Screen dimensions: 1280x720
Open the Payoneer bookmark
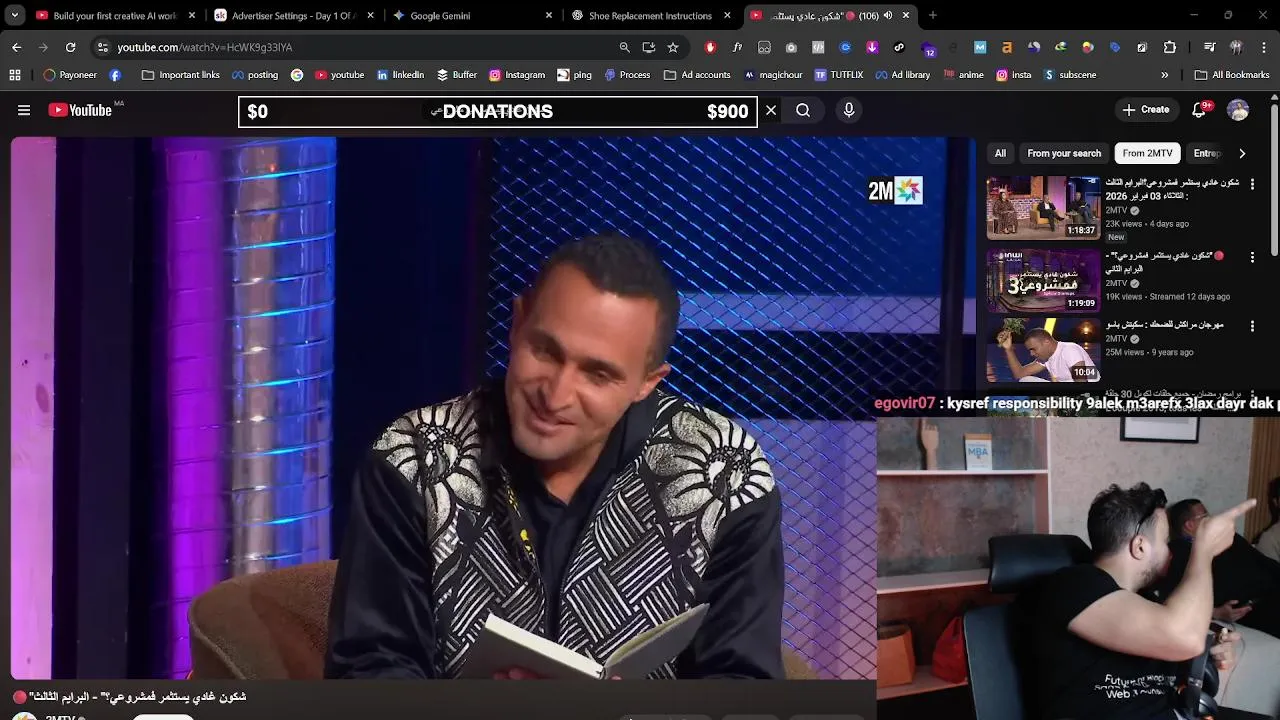(x=70, y=75)
